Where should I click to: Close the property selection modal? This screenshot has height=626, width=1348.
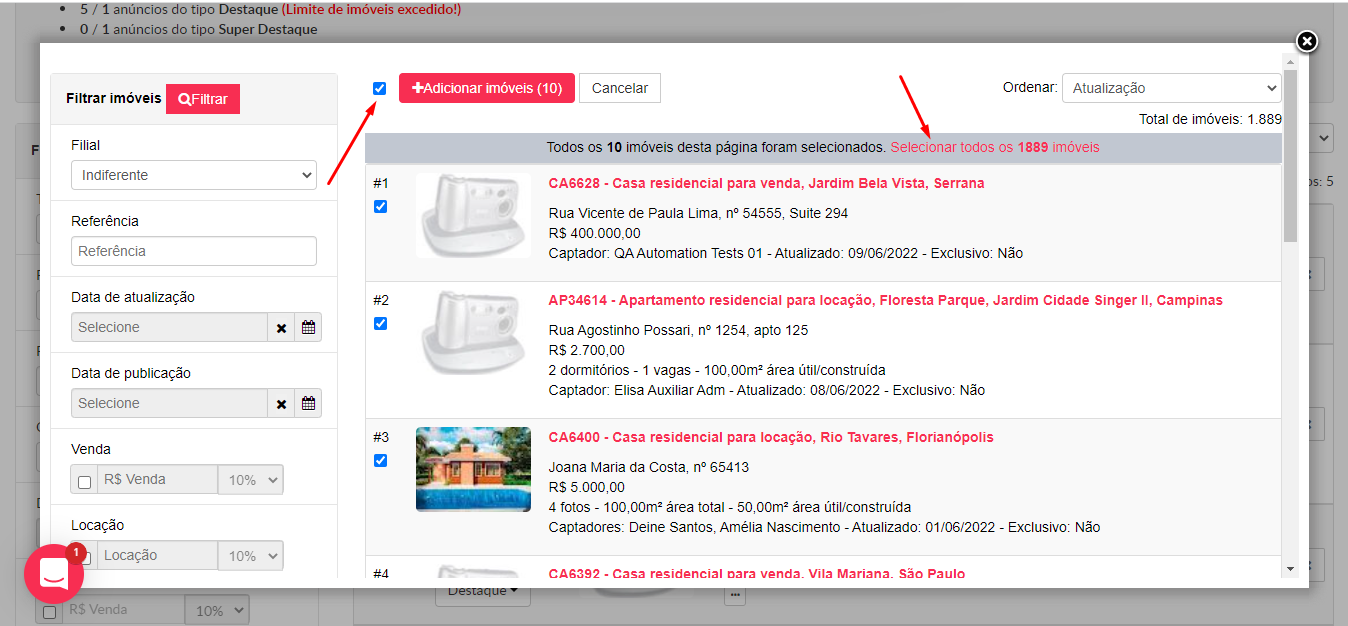[x=1307, y=41]
